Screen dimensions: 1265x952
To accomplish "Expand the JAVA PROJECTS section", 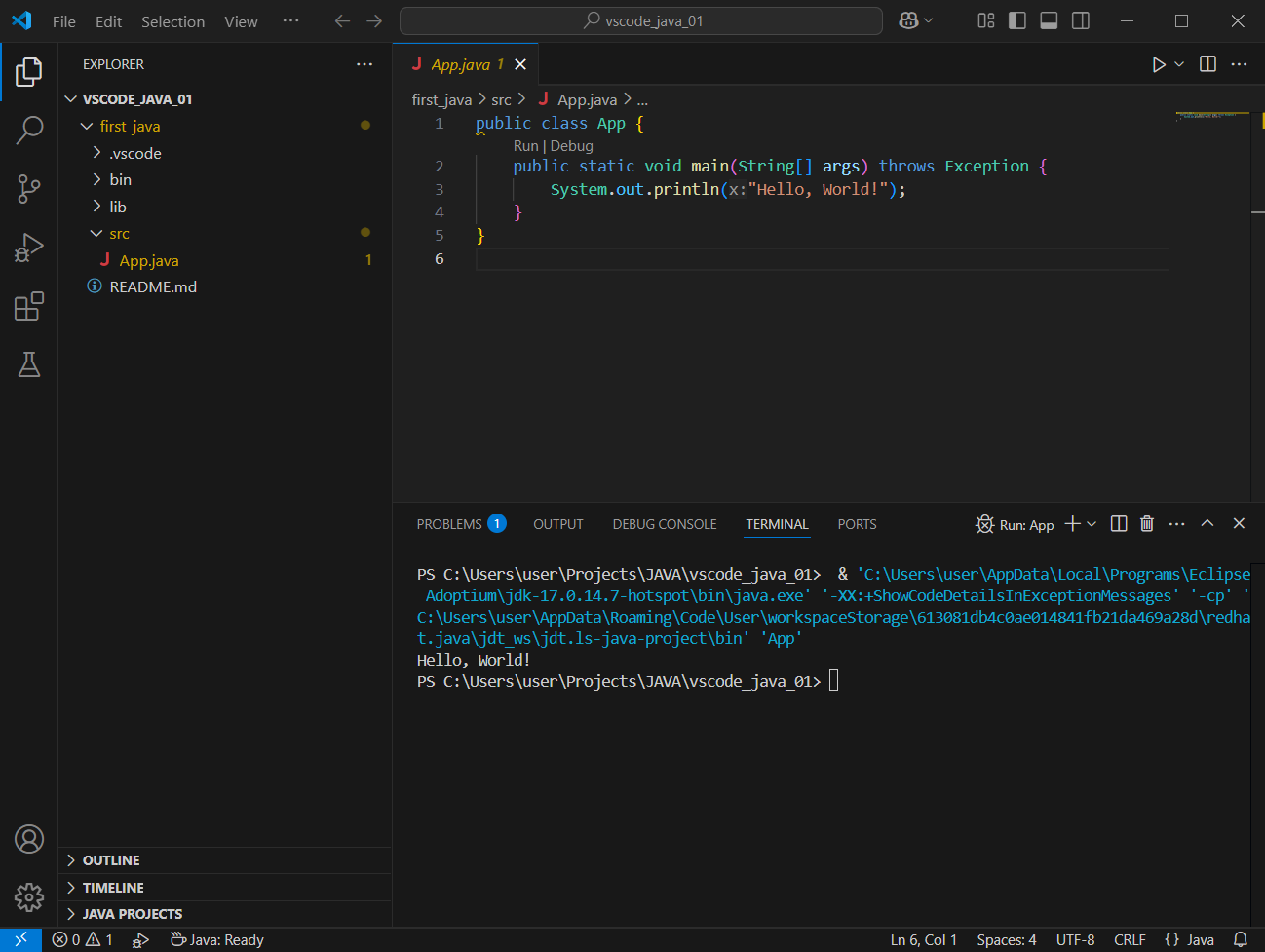I will [x=224, y=914].
